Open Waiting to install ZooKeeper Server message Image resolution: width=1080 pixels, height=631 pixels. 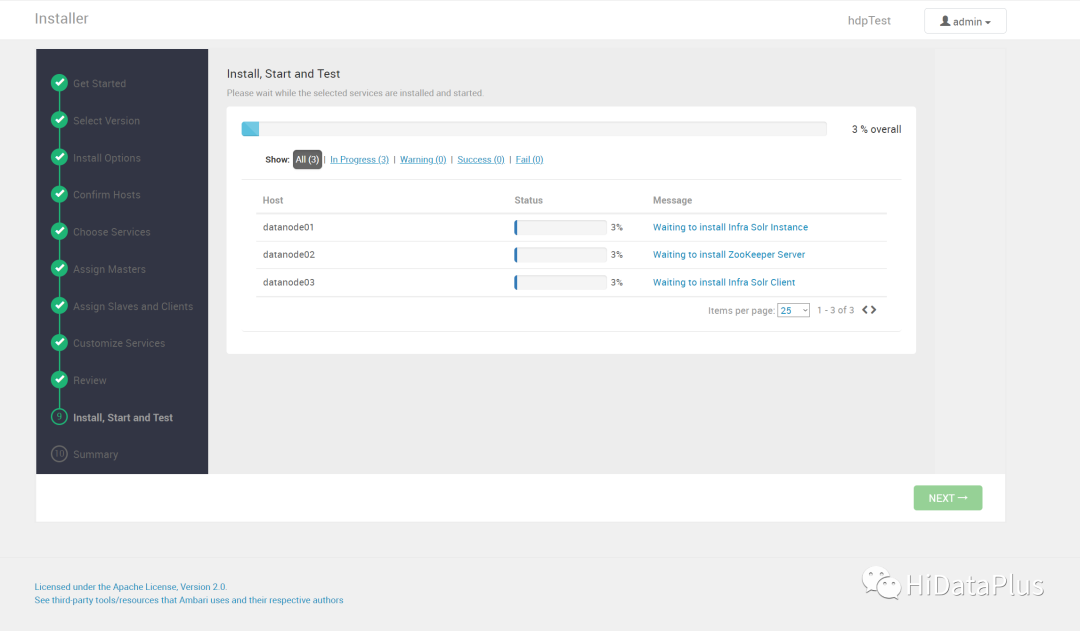click(x=728, y=255)
